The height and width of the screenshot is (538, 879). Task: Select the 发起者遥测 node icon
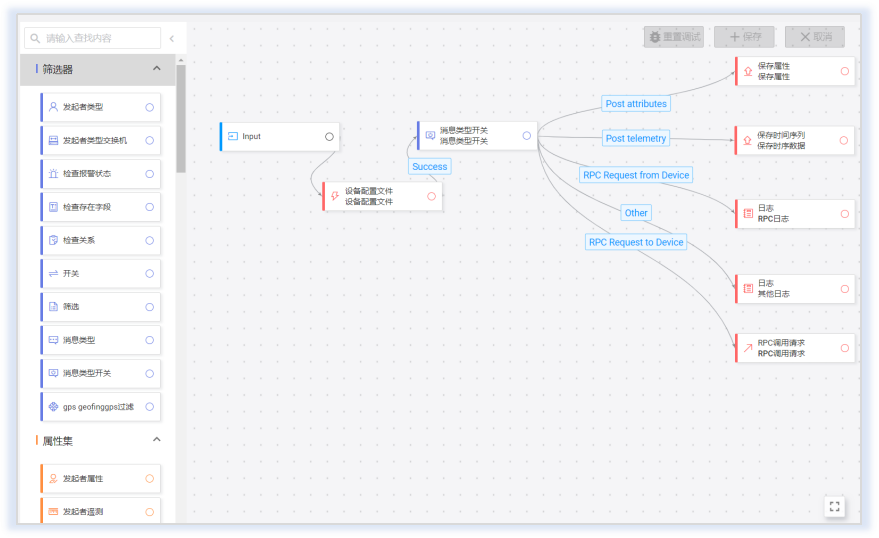pos(53,512)
